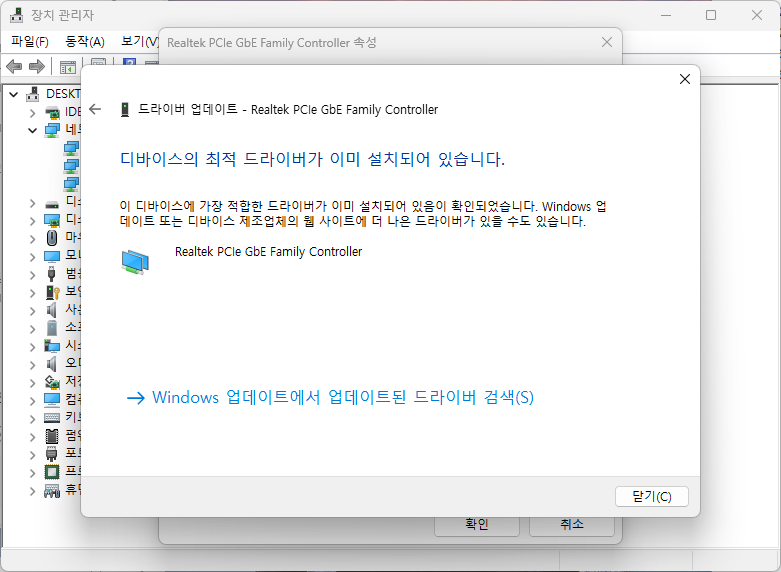Select the processor category icon in 프 row
Image resolution: width=781 pixels, height=572 pixels.
click(52, 471)
